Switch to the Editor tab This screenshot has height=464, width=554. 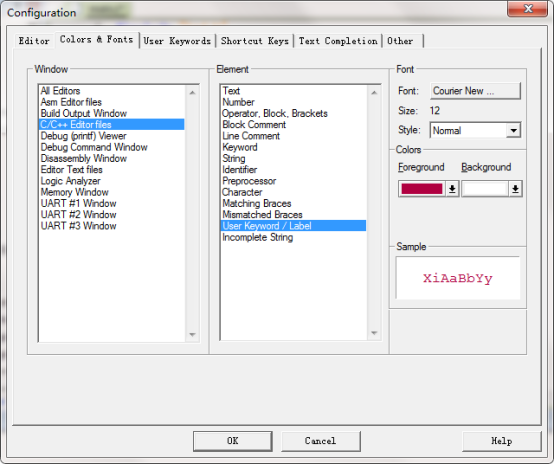point(34,41)
